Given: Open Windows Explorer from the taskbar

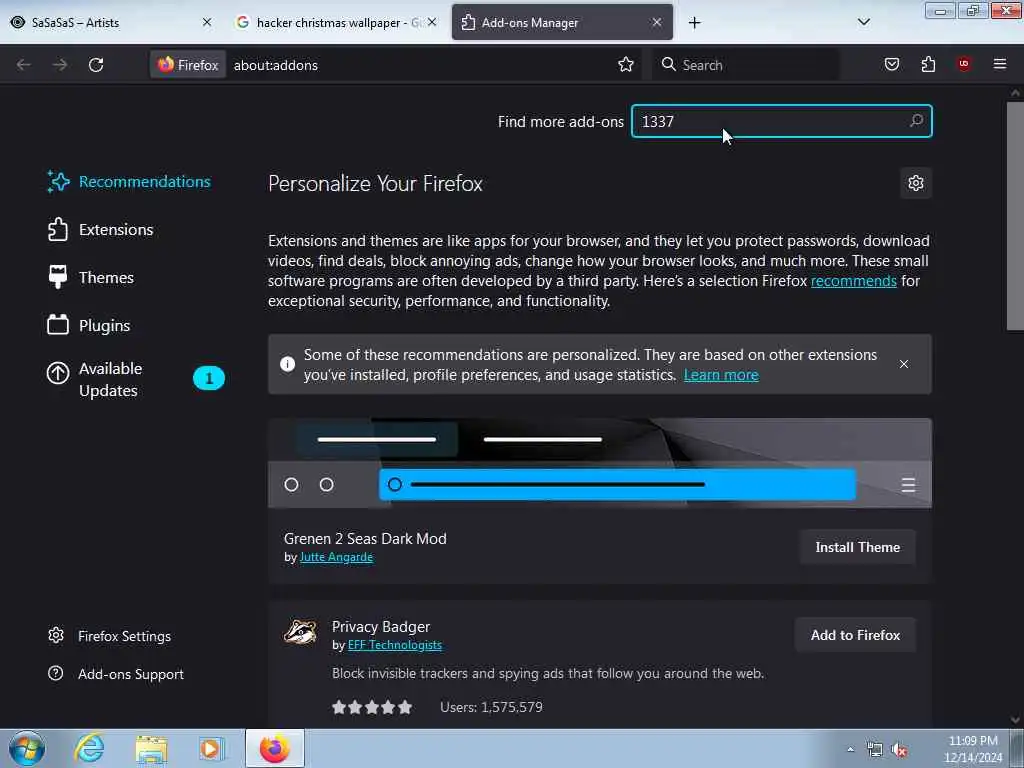Looking at the screenshot, I should [152, 748].
